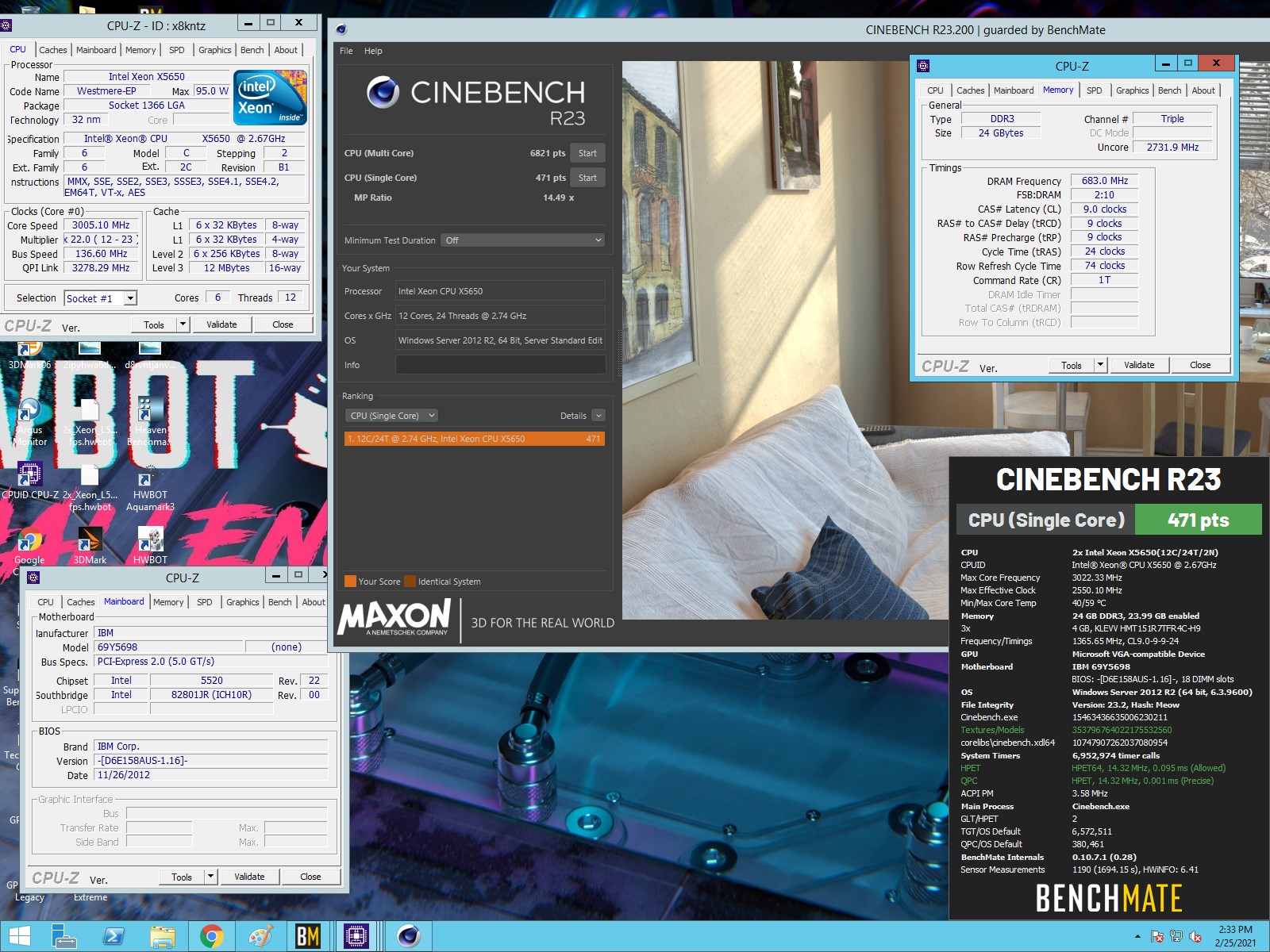Open the Action Center flag icon
Screen dimensions: 1270x952
click(x=1157, y=937)
